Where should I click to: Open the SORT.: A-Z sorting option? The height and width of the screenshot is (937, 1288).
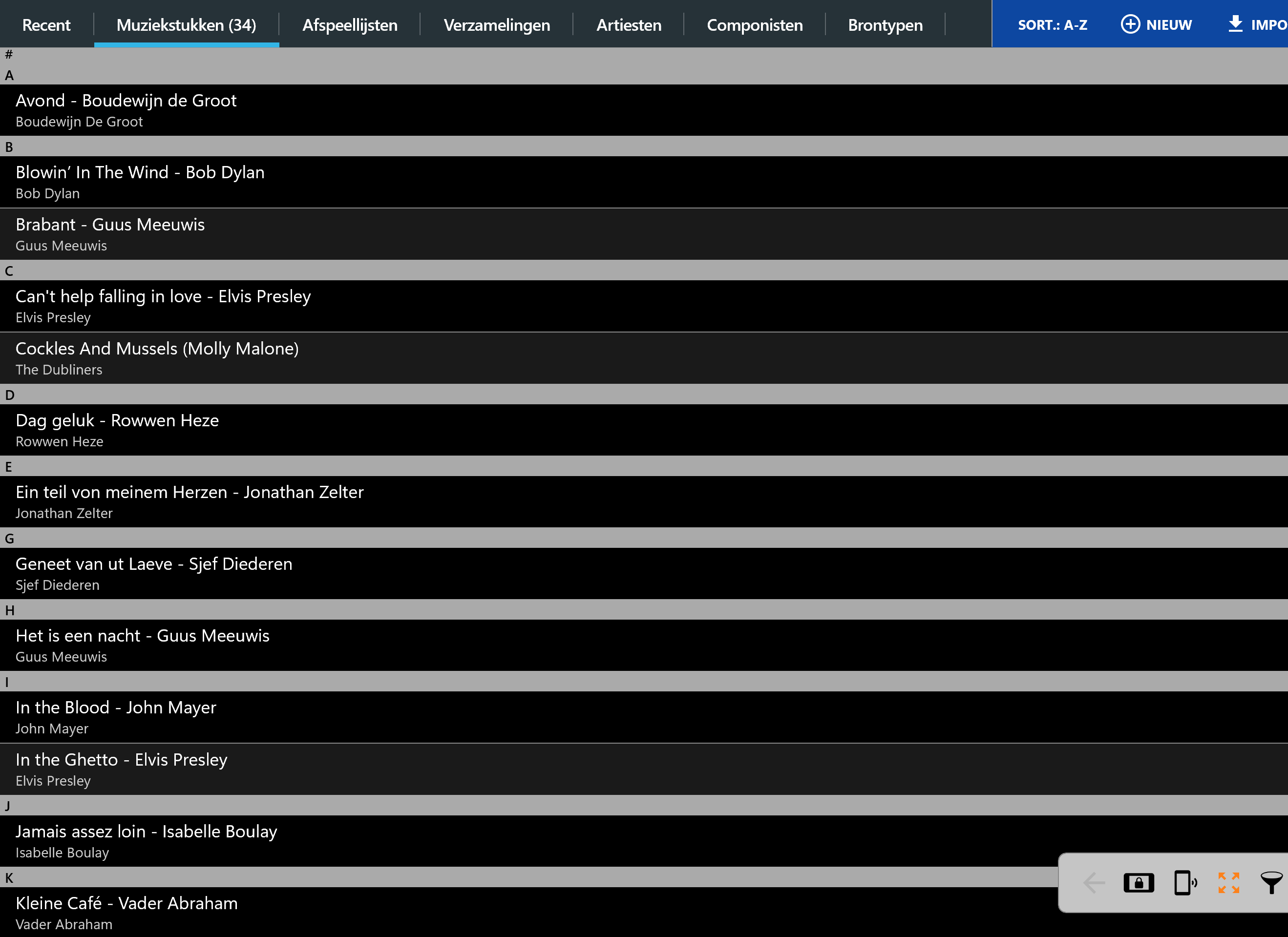click(1052, 24)
